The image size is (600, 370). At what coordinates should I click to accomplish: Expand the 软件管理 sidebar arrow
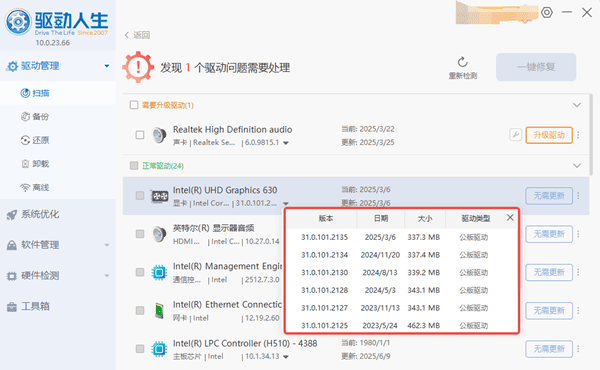pos(107,245)
